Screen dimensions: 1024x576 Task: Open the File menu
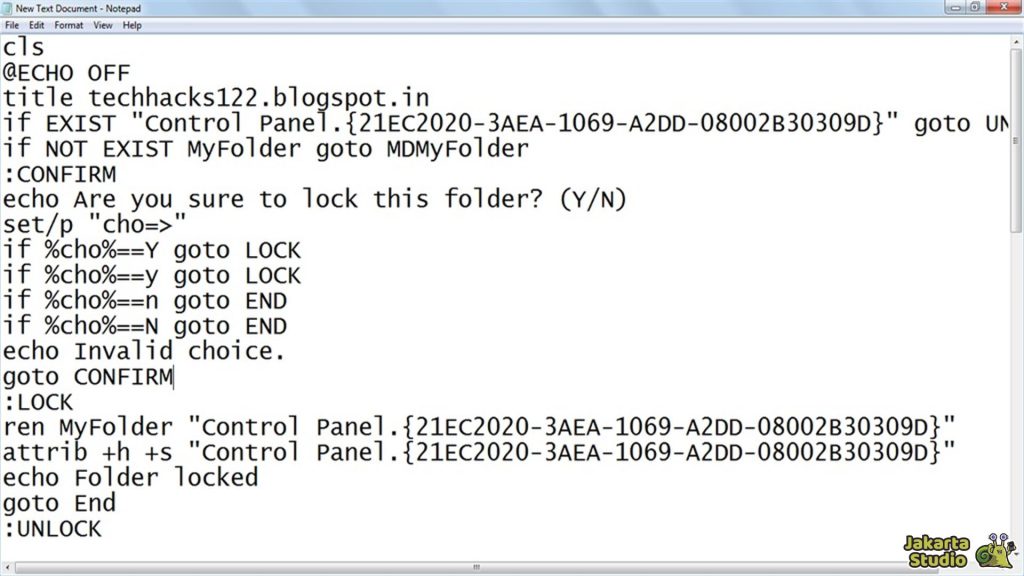pos(12,25)
